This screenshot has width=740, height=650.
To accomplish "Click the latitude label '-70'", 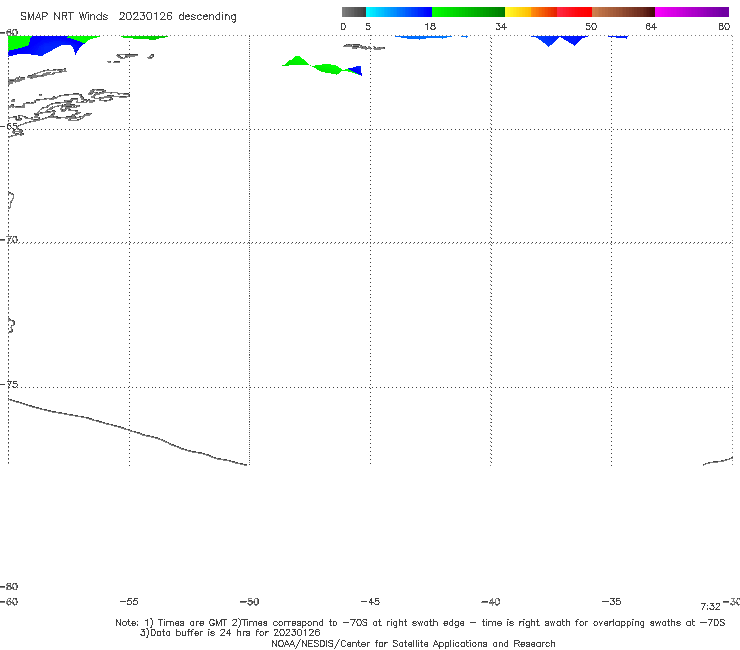I will pyautogui.click(x=9, y=240).
